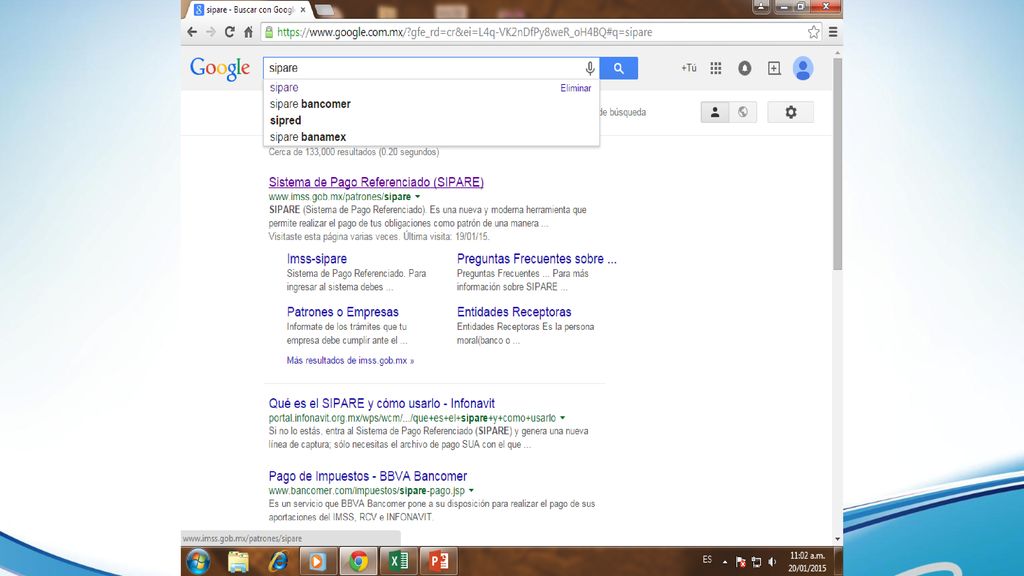
Task: Close the sipare browser tab
Action: pyautogui.click(x=302, y=10)
